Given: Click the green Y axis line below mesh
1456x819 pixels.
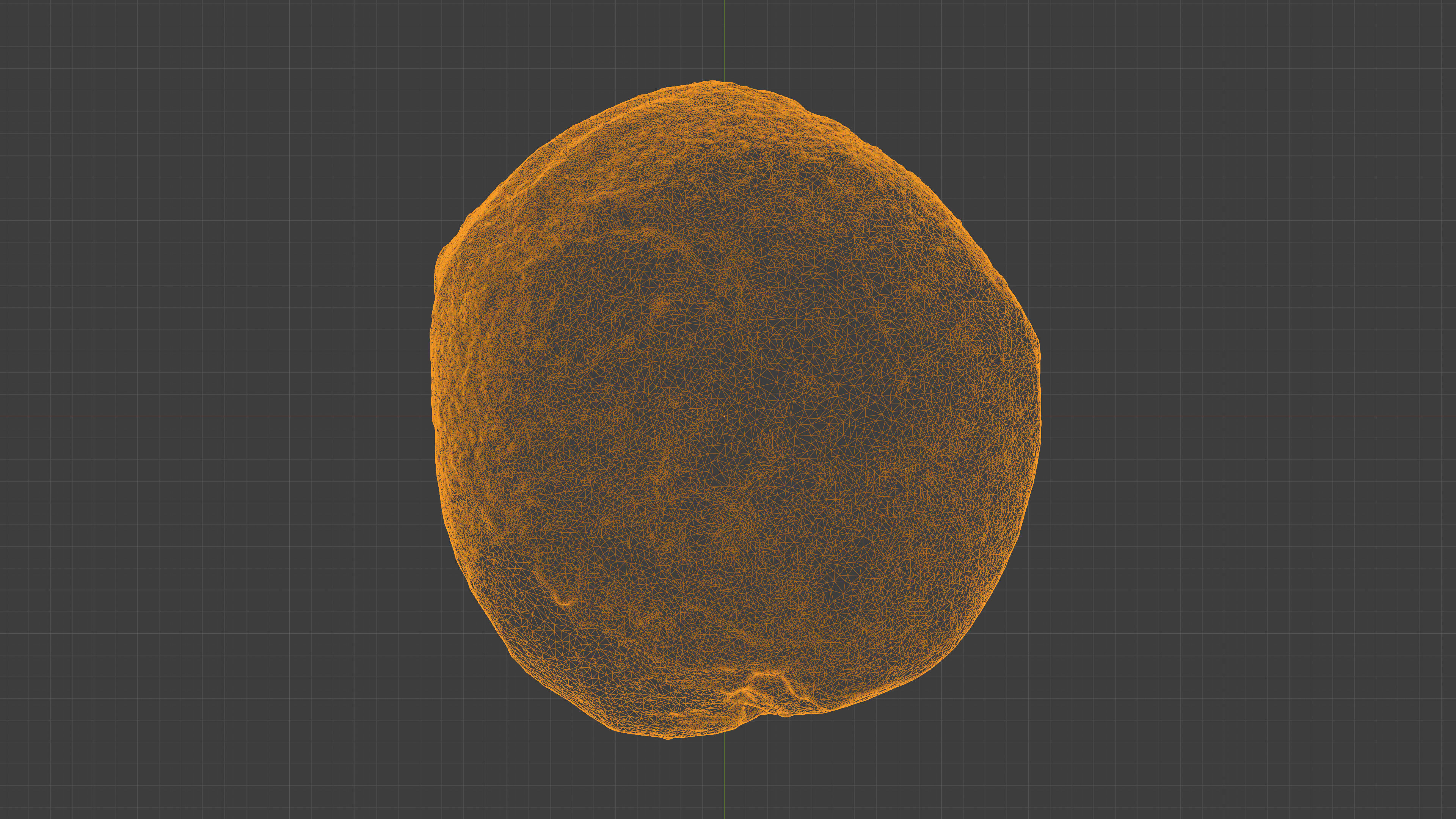Looking at the screenshot, I should tap(724, 780).
